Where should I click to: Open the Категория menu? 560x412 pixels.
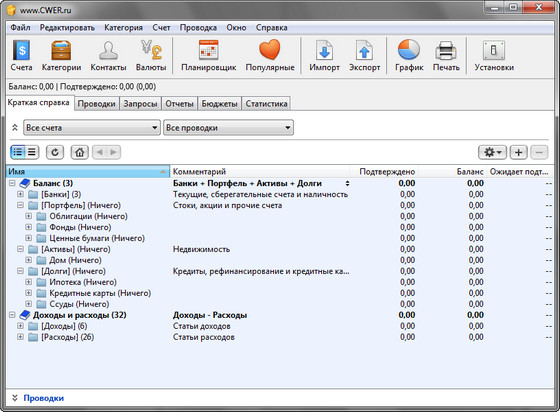(x=124, y=28)
